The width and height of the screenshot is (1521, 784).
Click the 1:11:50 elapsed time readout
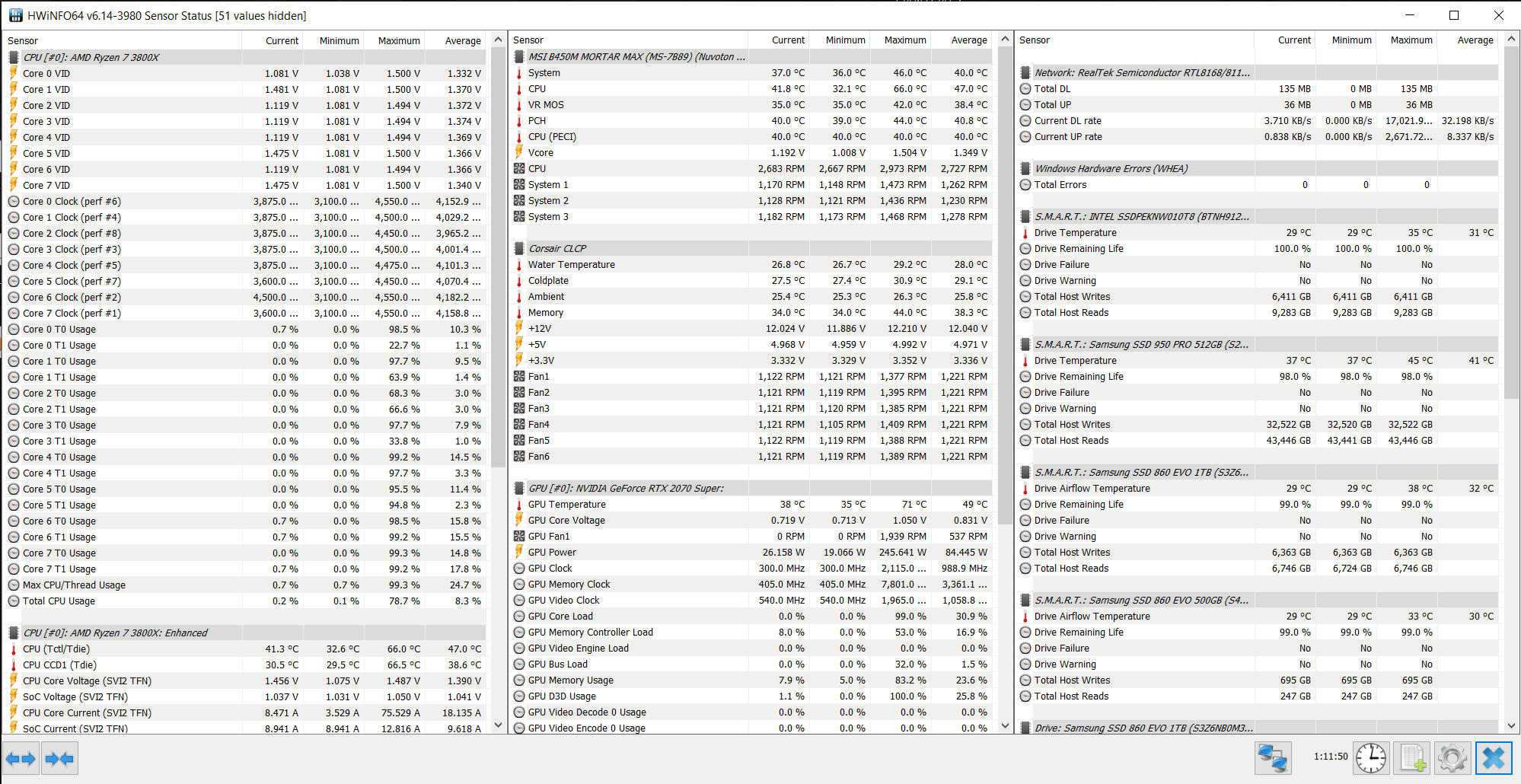[x=1330, y=757]
